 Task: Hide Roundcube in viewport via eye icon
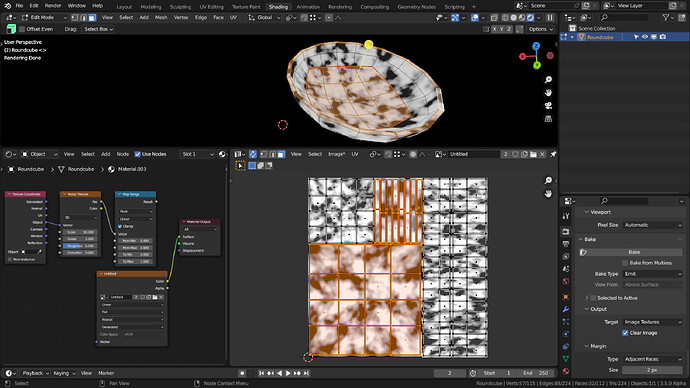(645, 37)
